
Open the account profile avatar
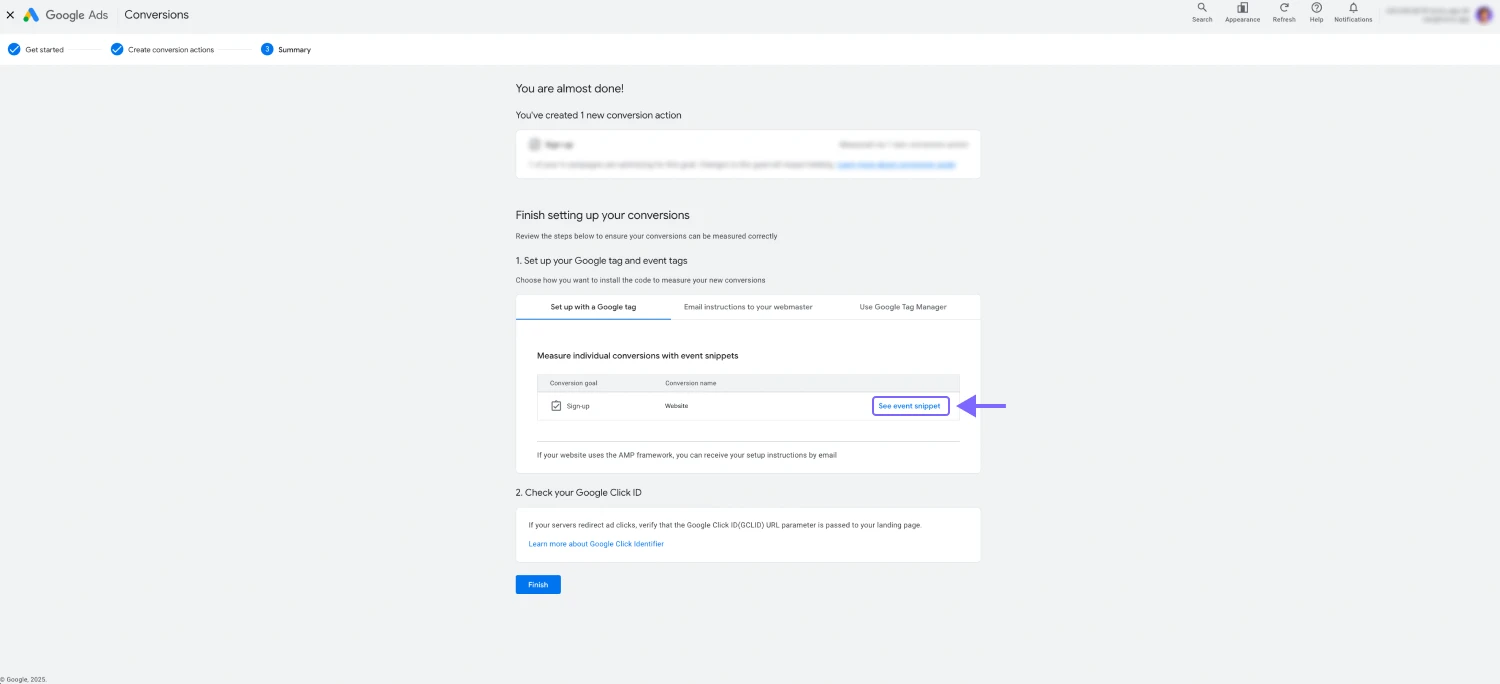coord(1484,14)
